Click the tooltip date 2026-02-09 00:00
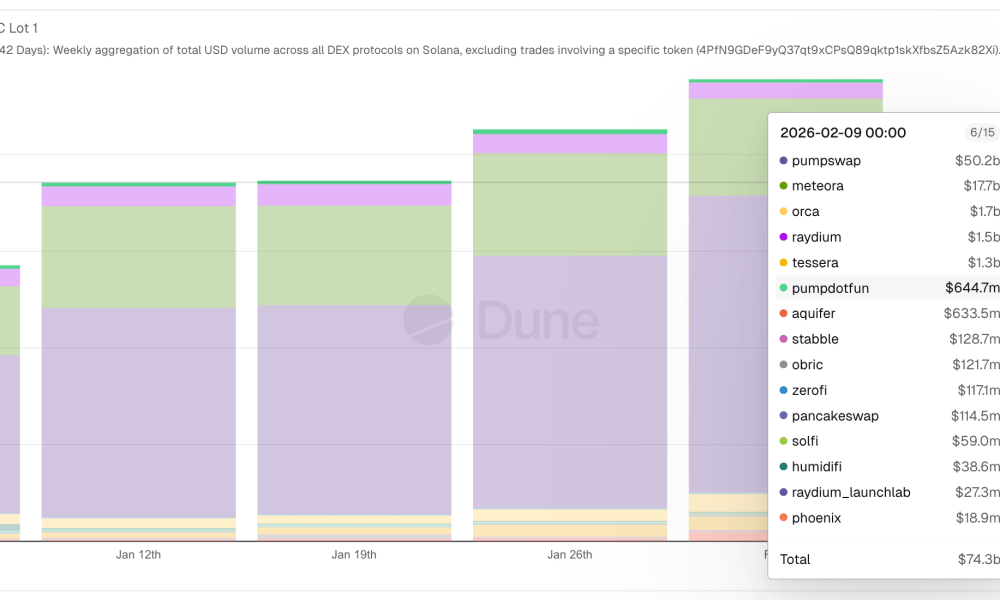The image size is (1000, 600). tap(843, 133)
